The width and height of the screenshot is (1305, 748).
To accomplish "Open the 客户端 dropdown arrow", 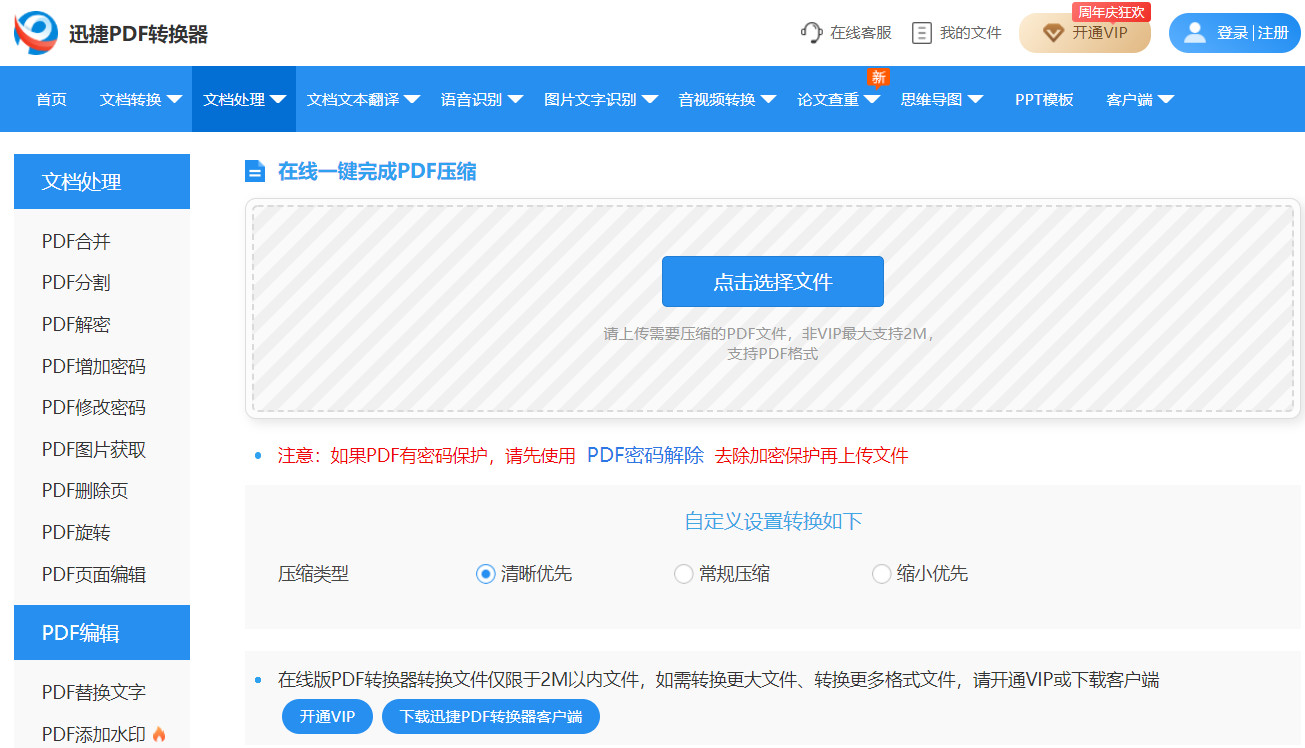I will [1165, 100].
